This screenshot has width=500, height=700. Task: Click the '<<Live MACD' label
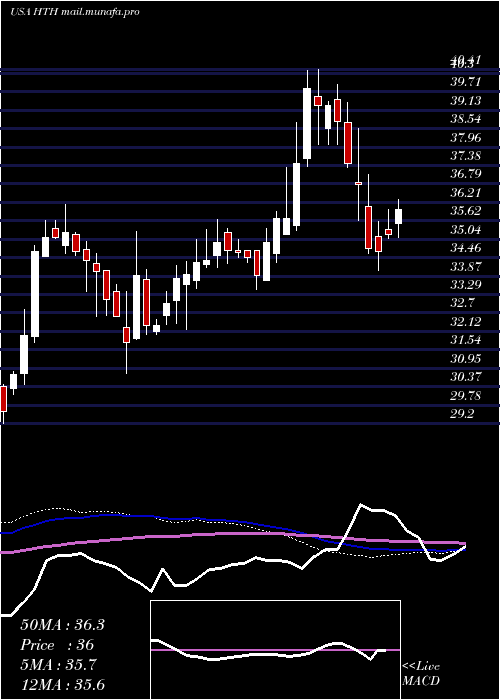pos(421,674)
